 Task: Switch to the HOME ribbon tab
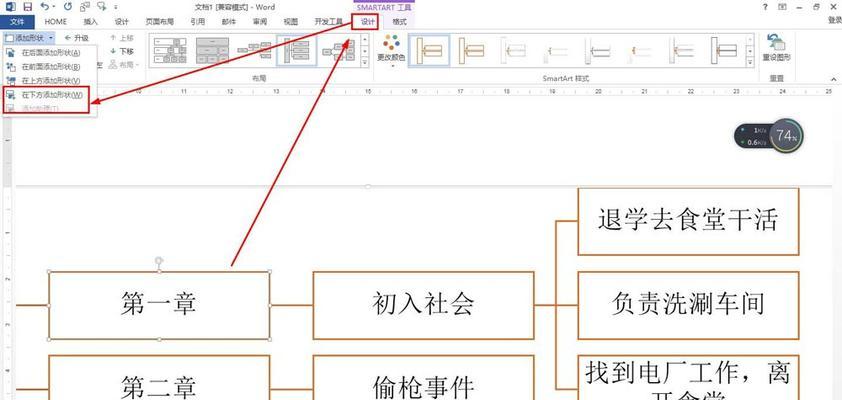coord(56,22)
